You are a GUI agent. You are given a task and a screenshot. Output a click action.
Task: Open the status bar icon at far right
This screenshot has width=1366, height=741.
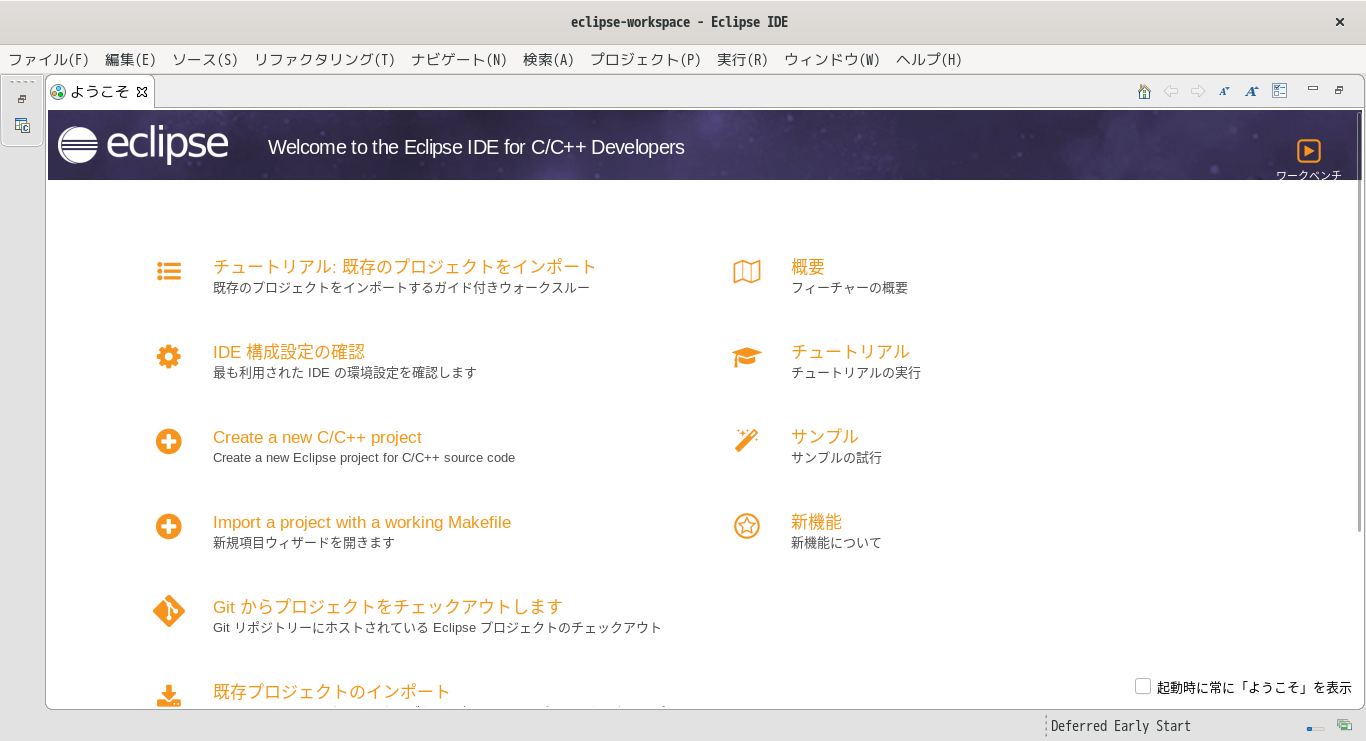coord(1344,725)
